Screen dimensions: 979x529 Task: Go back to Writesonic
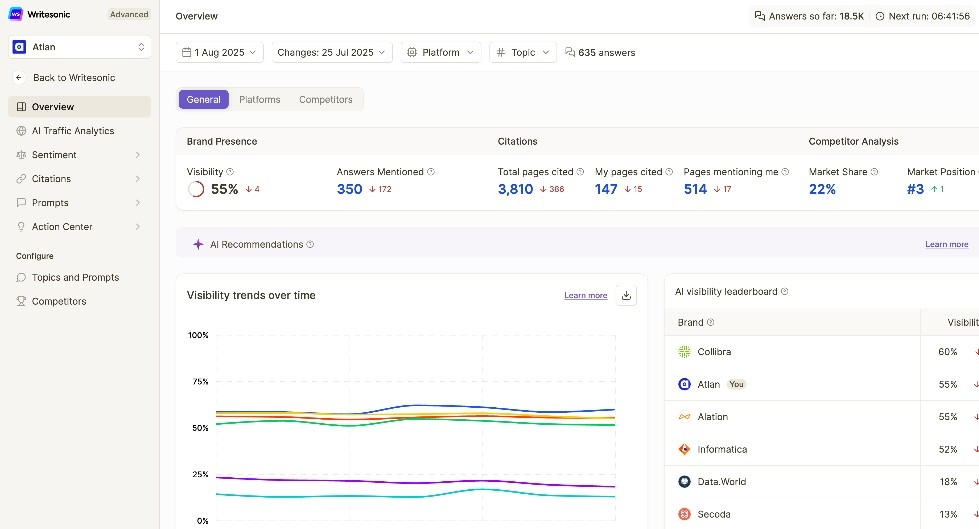(x=74, y=77)
